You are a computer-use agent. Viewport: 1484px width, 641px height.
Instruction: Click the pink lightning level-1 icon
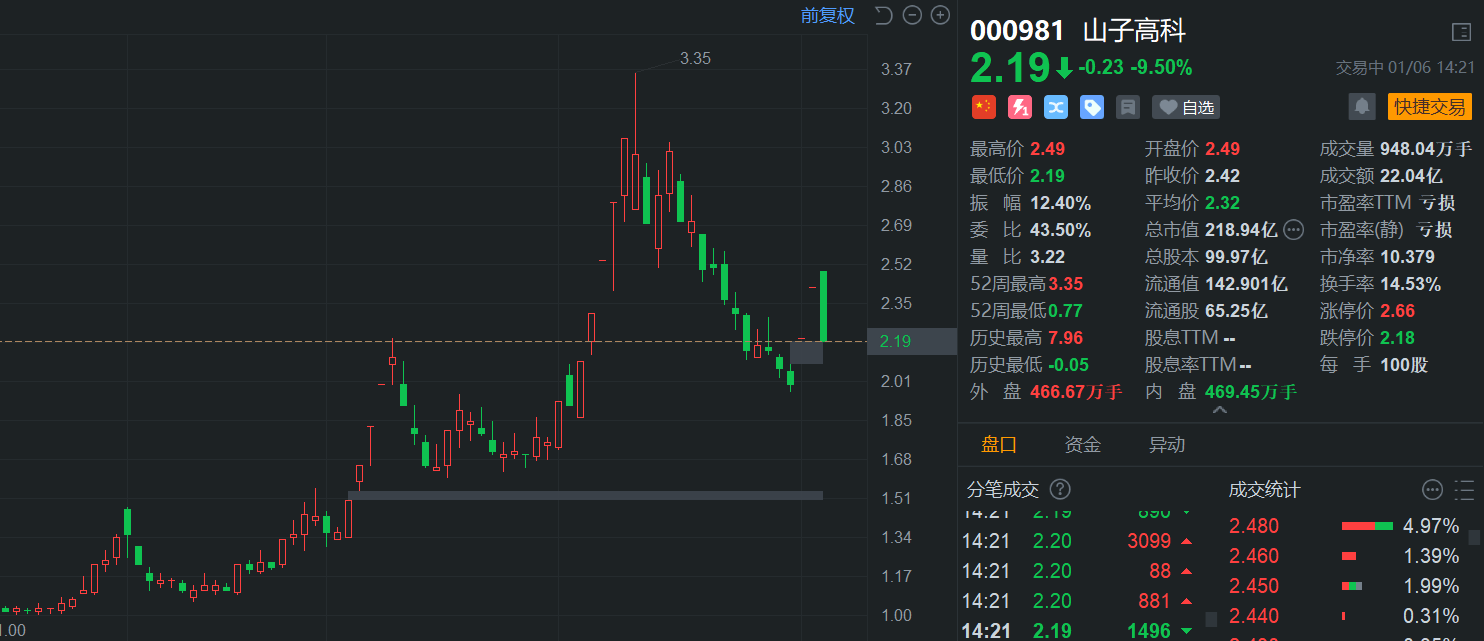coord(1020,107)
